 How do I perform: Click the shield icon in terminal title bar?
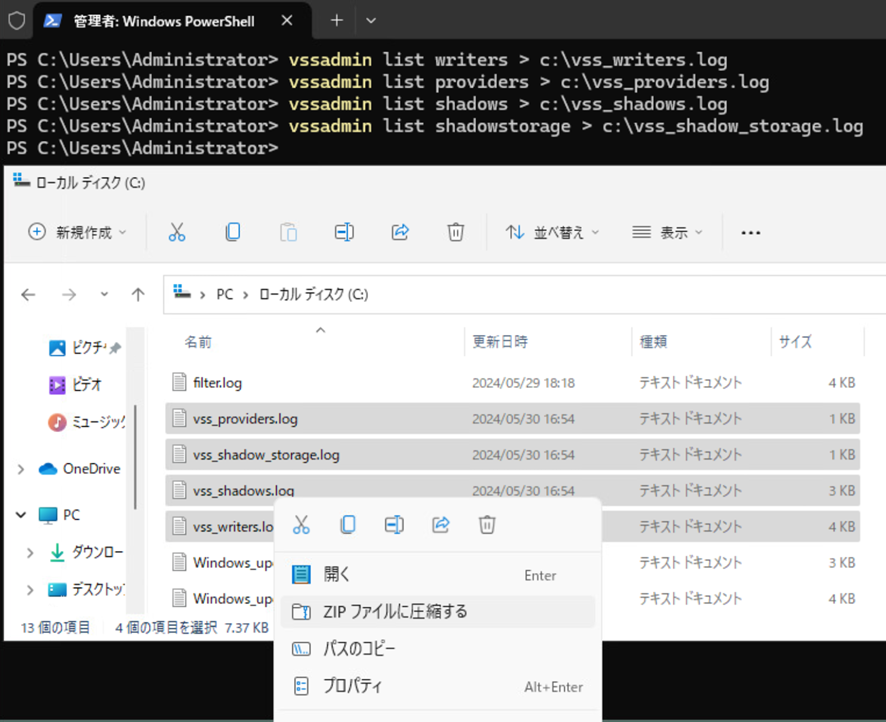(16, 21)
